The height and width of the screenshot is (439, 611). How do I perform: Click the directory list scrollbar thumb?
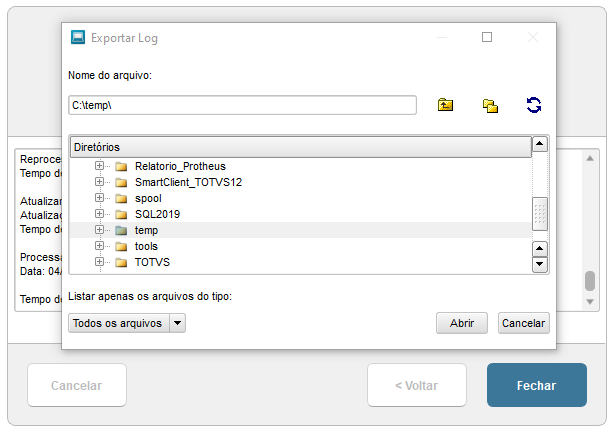[x=540, y=212]
